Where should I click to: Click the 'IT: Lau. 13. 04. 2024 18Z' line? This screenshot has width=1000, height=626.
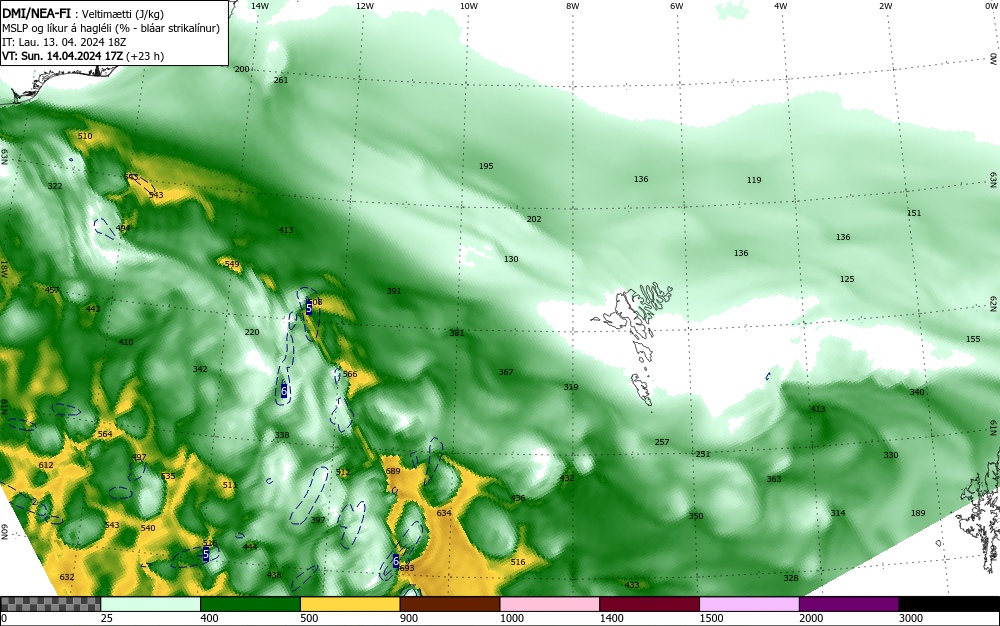64,42
